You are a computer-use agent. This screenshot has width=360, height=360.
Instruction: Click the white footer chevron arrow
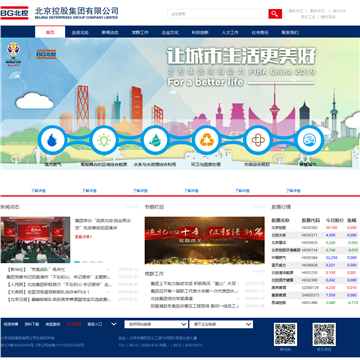[x=114, y=324]
